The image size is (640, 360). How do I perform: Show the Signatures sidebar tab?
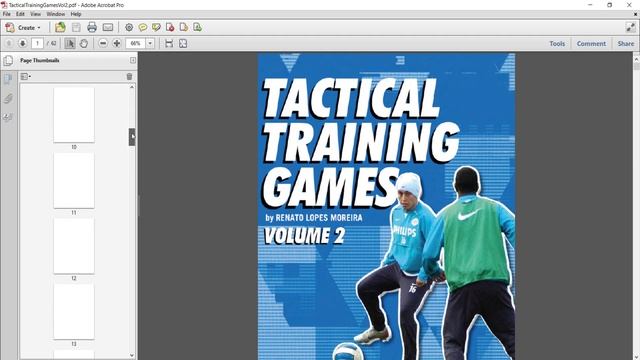pyautogui.click(x=8, y=118)
